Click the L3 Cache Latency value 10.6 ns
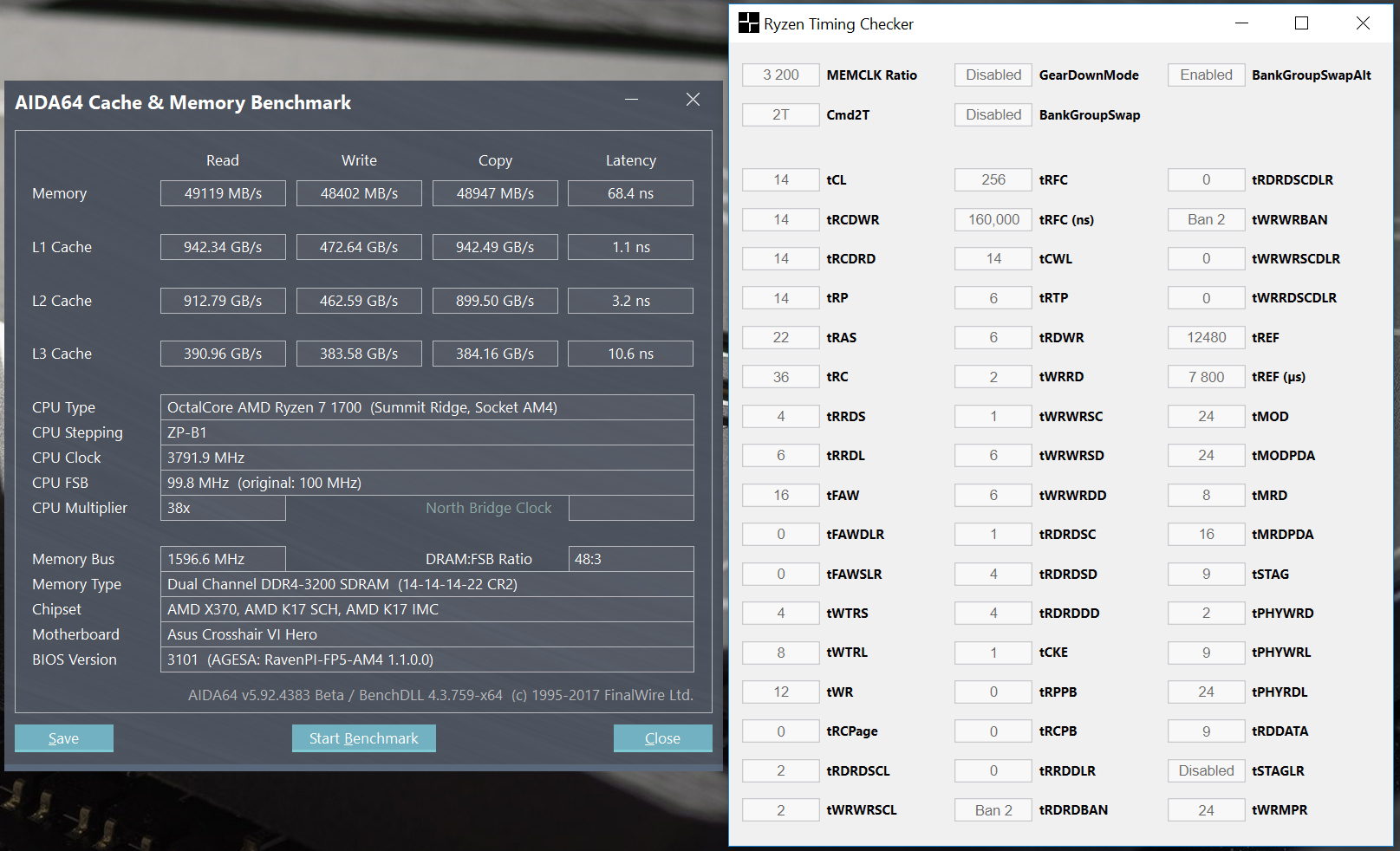This screenshot has width=1400, height=851. (x=631, y=354)
